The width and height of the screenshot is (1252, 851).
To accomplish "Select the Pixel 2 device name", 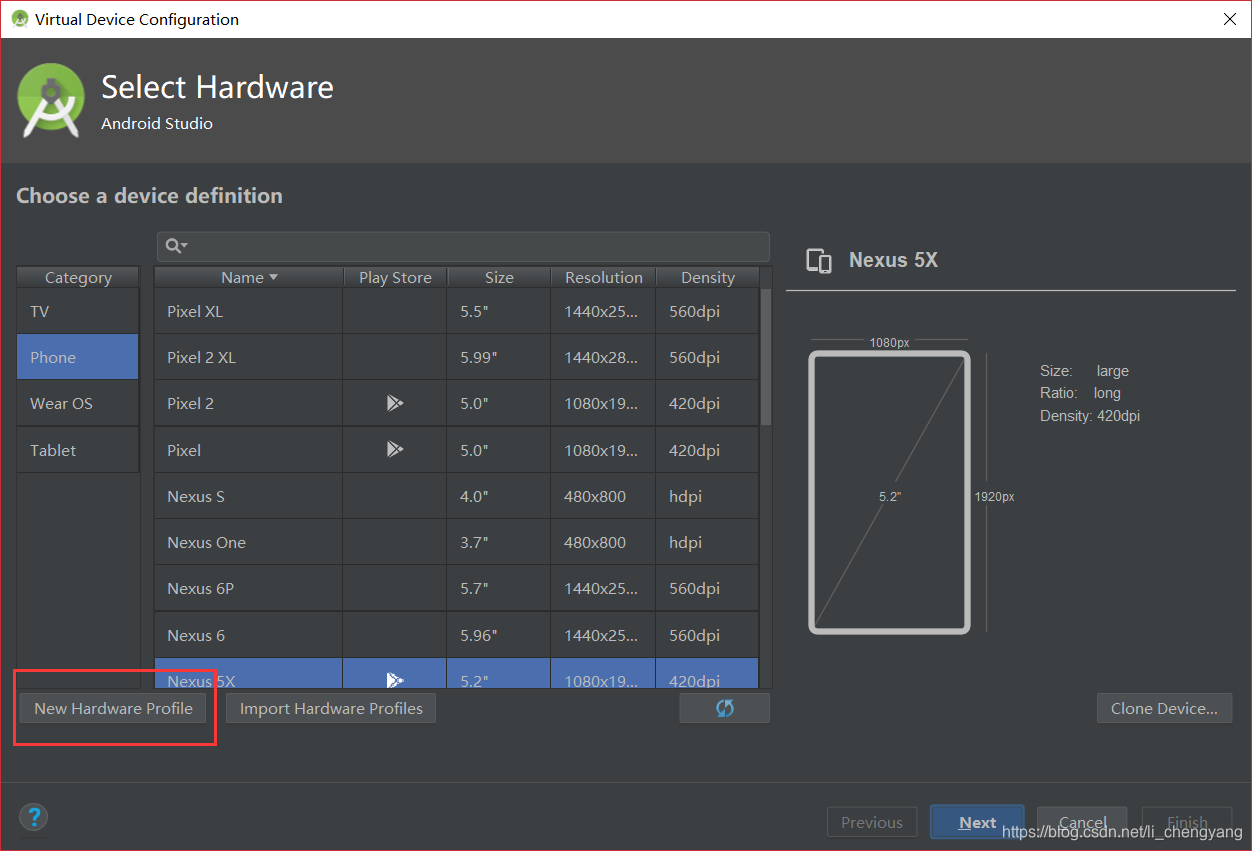I will (190, 403).
